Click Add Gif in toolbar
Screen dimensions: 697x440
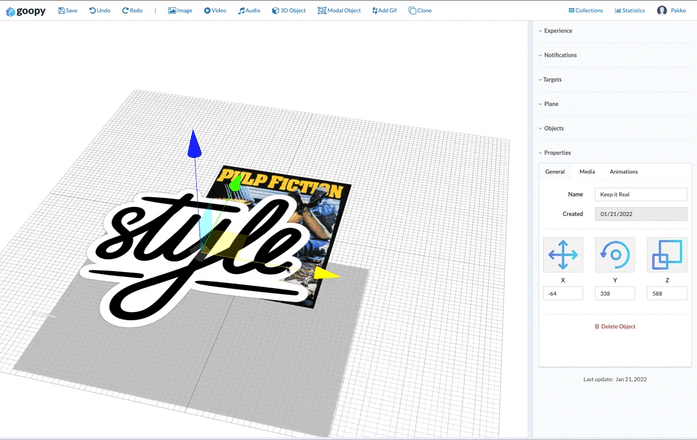click(385, 10)
